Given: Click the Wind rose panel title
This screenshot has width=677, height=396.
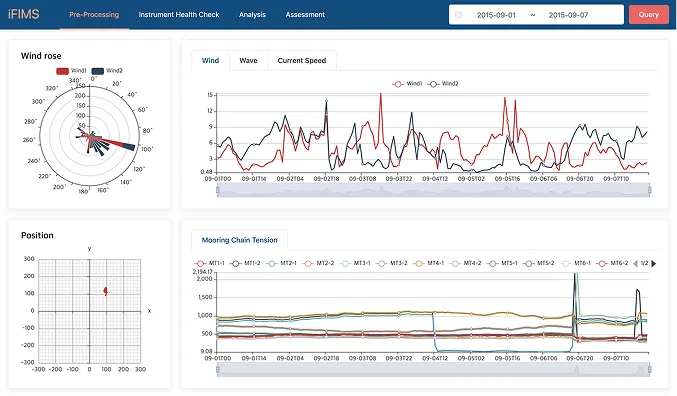Looking at the screenshot, I should click(x=41, y=56).
